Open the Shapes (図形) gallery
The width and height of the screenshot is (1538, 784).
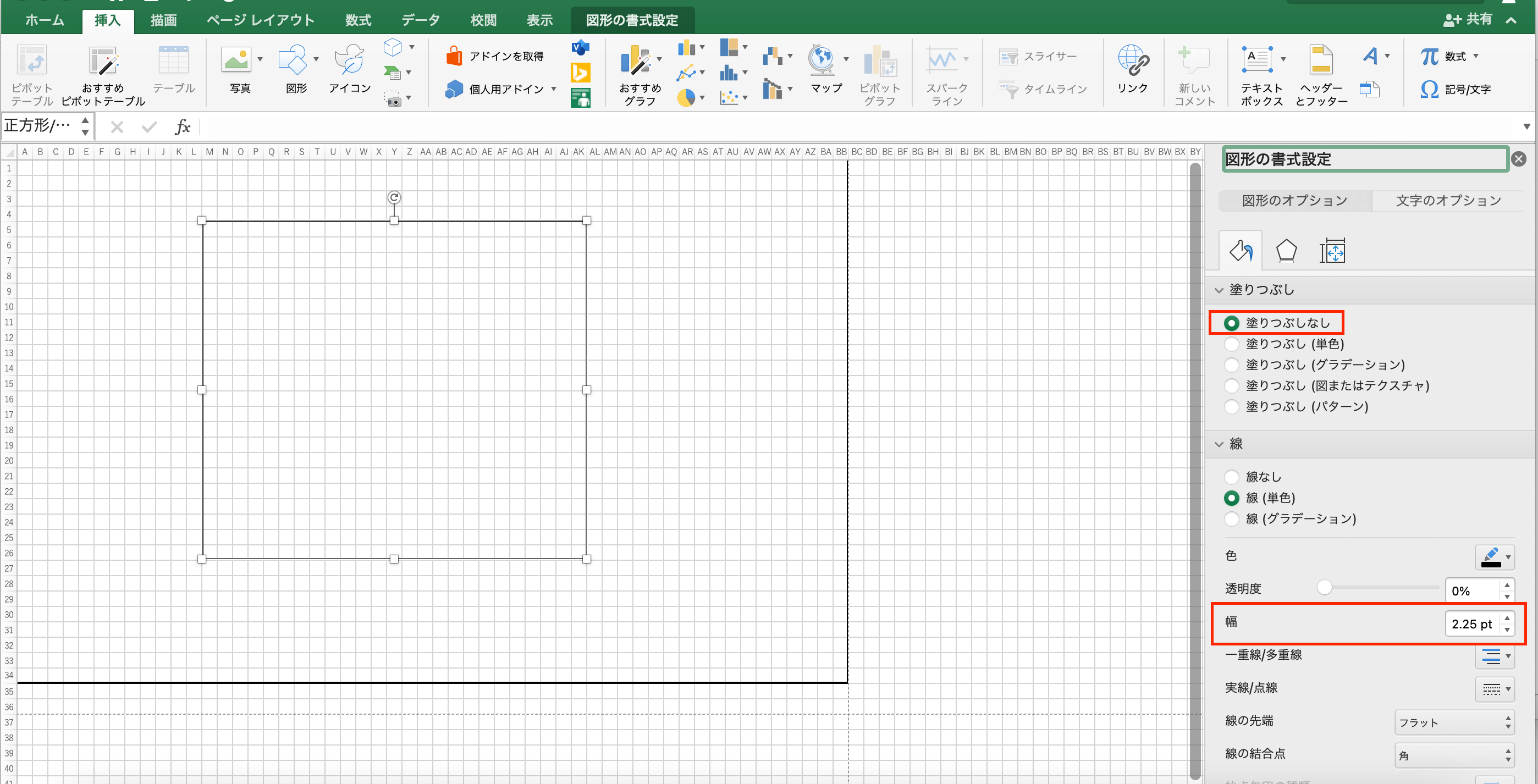click(x=296, y=69)
